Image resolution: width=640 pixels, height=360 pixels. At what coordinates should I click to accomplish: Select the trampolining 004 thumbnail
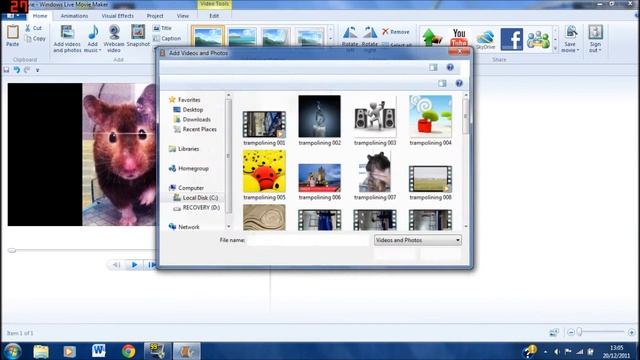coord(431,117)
